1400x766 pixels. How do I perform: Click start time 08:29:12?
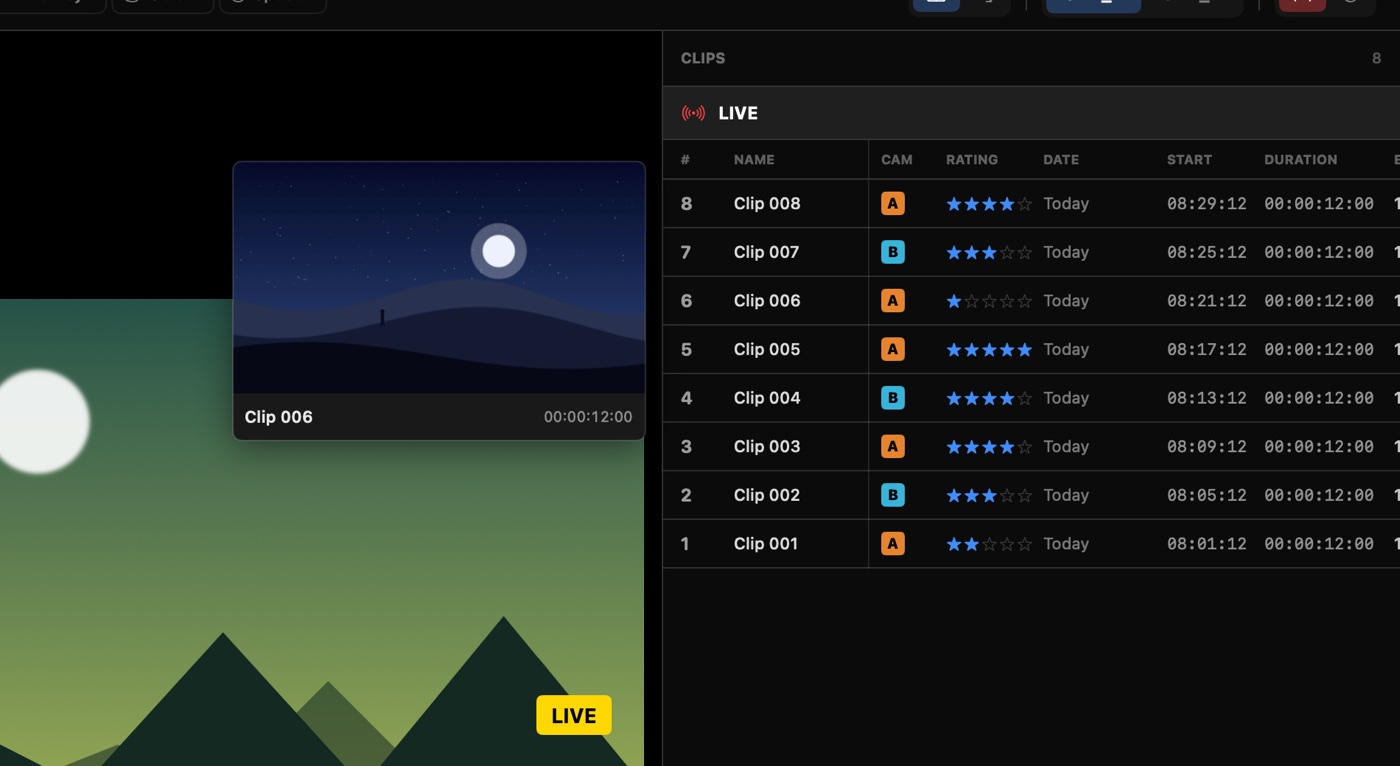(x=1207, y=204)
